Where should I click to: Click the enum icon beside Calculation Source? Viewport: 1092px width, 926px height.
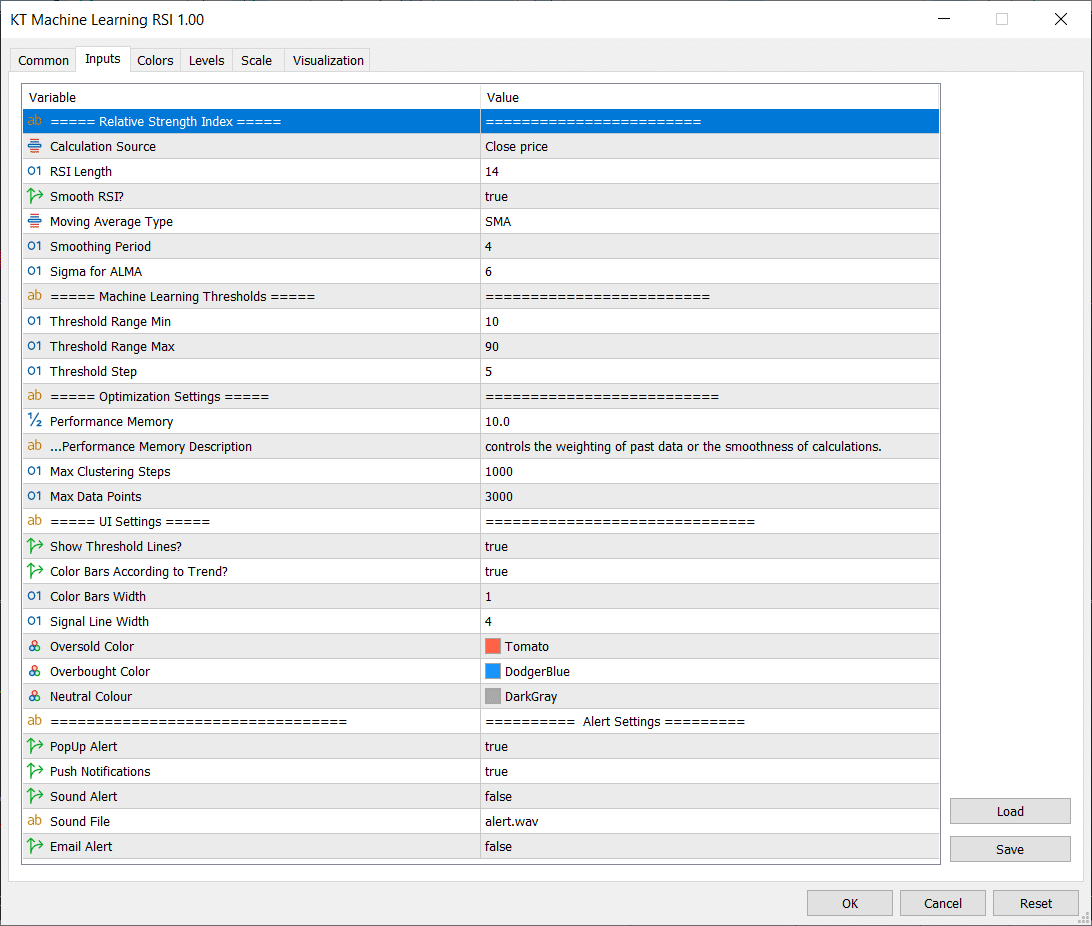coord(34,146)
